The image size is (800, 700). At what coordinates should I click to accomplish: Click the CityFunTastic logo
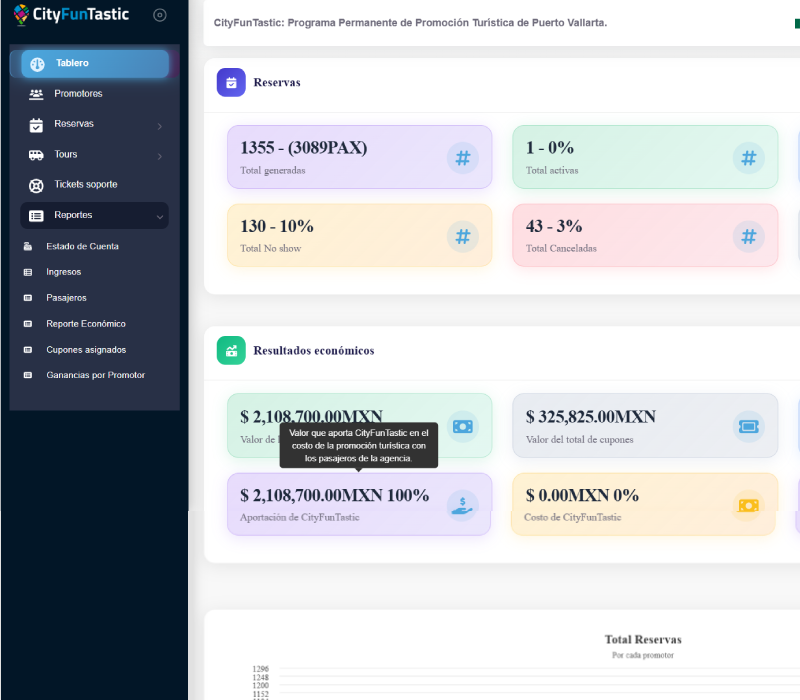[x=70, y=15]
